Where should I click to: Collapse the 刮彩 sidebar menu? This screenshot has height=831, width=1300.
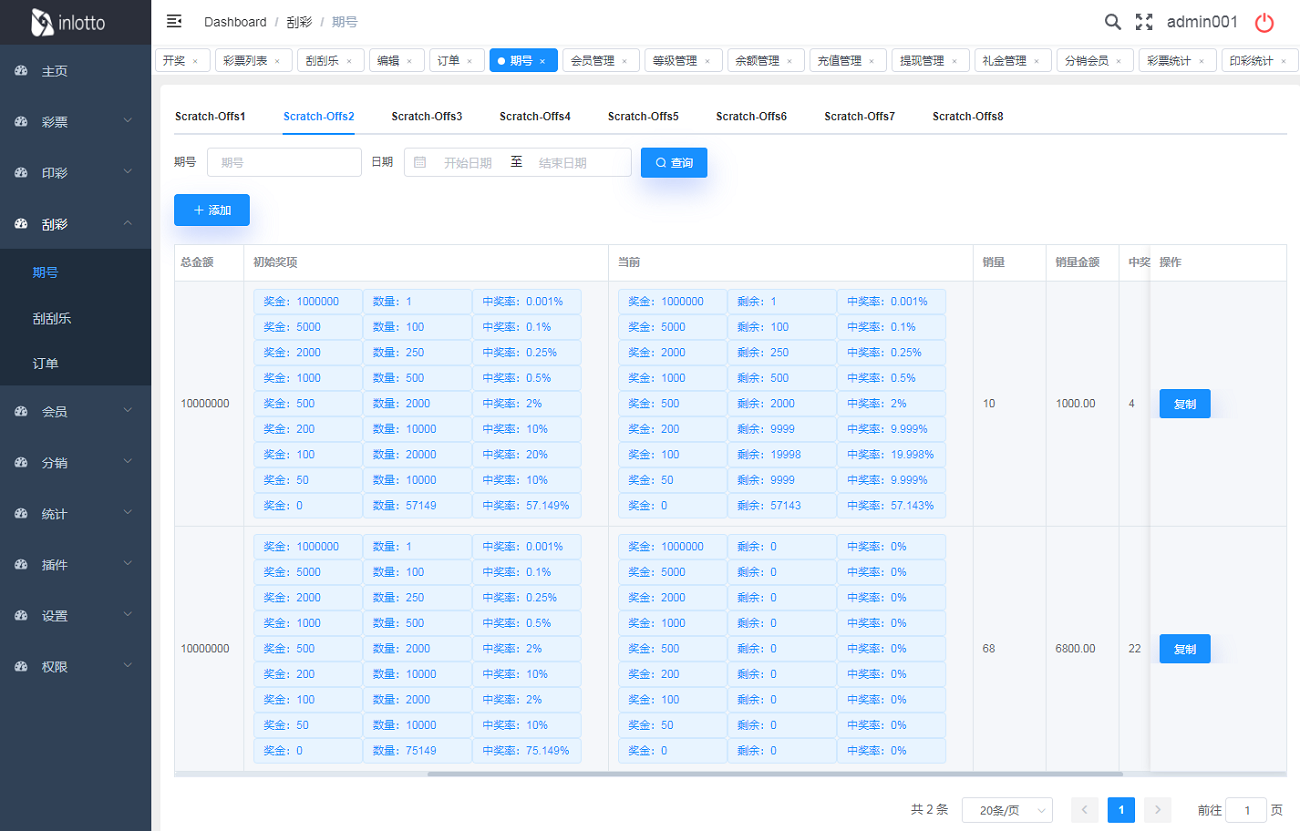point(75,224)
